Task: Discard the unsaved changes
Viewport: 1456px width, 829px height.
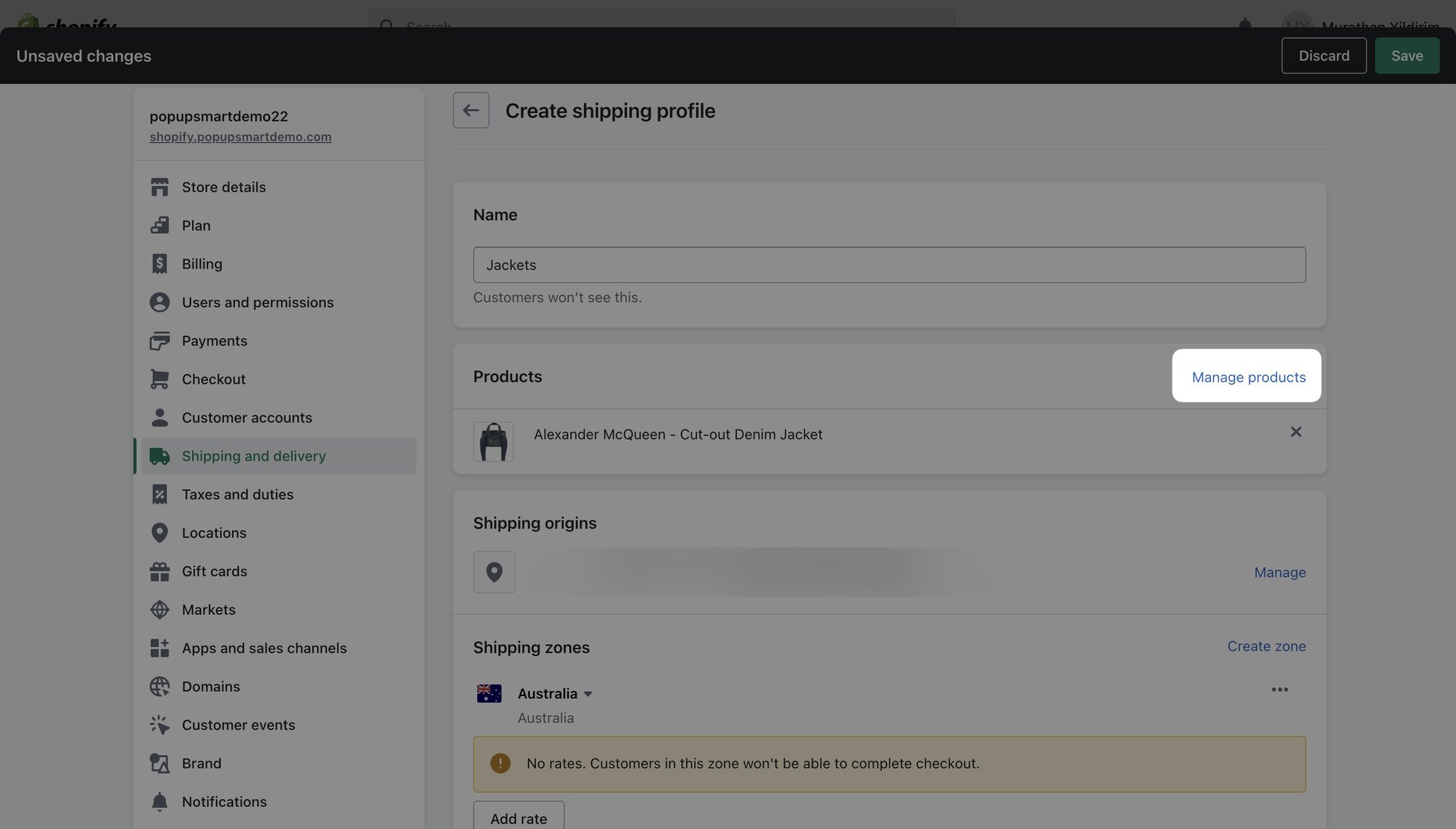Action: tap(1324, 55)
